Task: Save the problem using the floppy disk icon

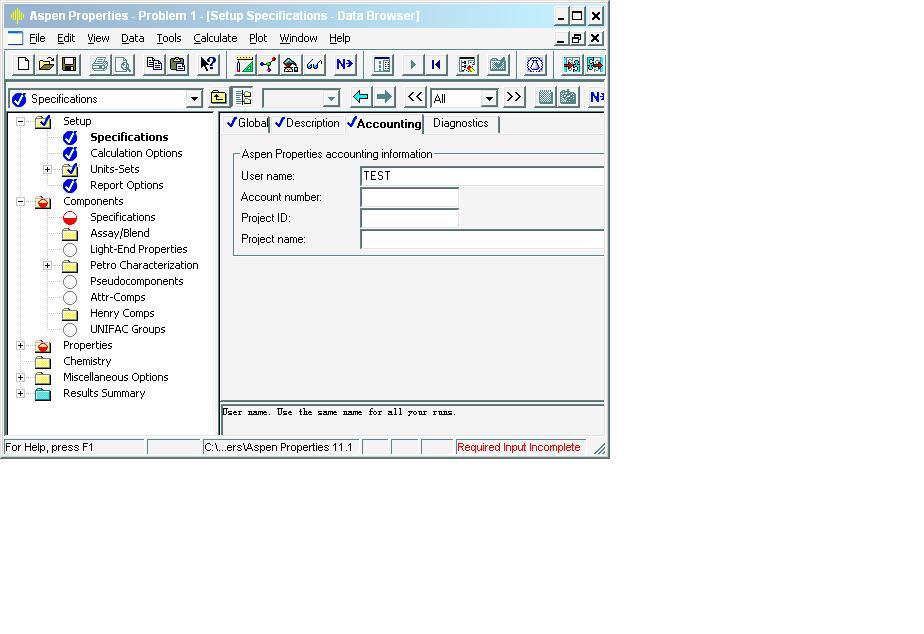Action: [69, 64]
